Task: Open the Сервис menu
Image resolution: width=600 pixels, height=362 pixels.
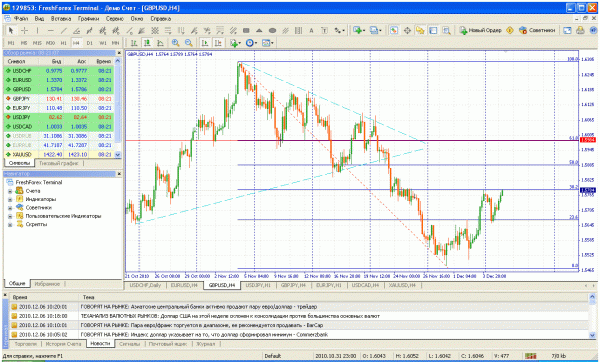Action: pyautogui.click(x=115, y=18)
